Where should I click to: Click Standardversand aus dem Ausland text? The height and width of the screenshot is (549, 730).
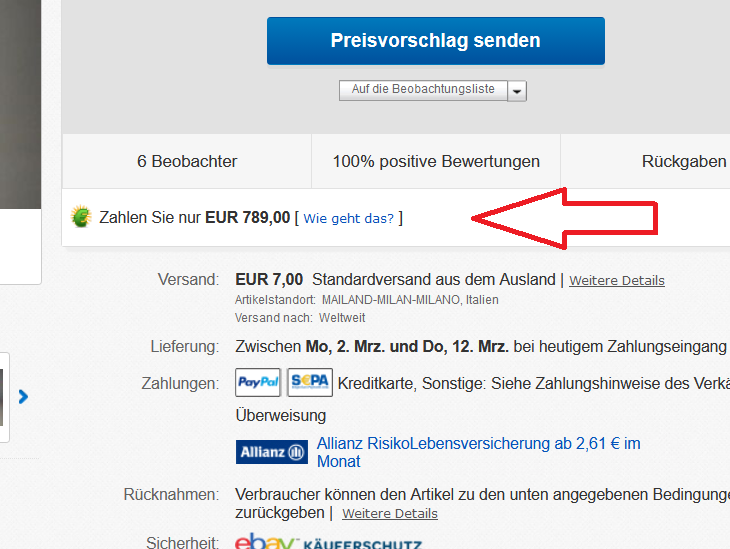(434, 279)
